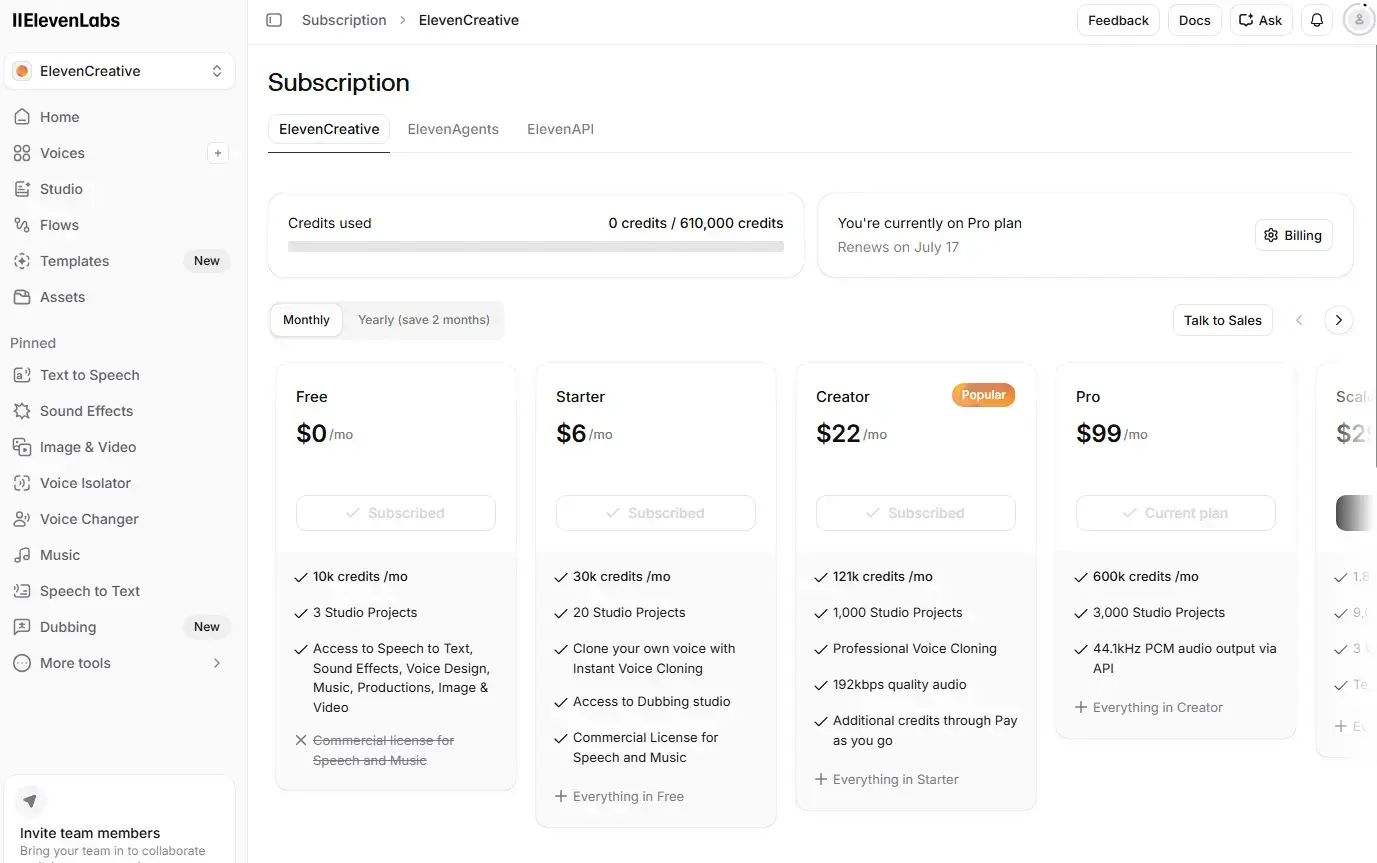Click the Dubbing icon

click(x=21, y=627)
